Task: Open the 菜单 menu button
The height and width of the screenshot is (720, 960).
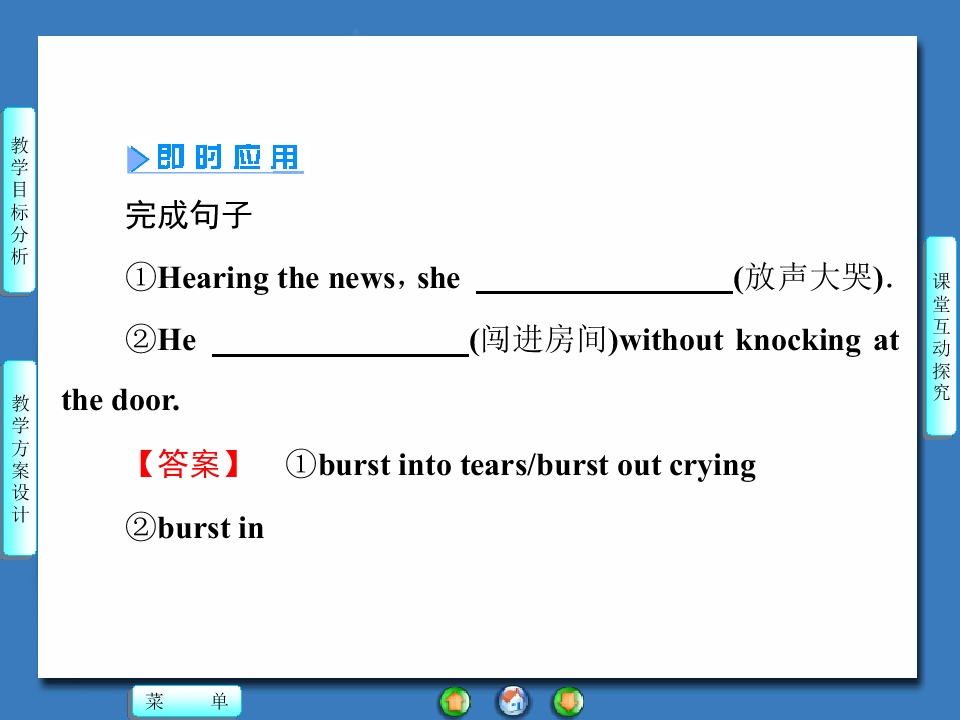Action: tap(187, 700)
